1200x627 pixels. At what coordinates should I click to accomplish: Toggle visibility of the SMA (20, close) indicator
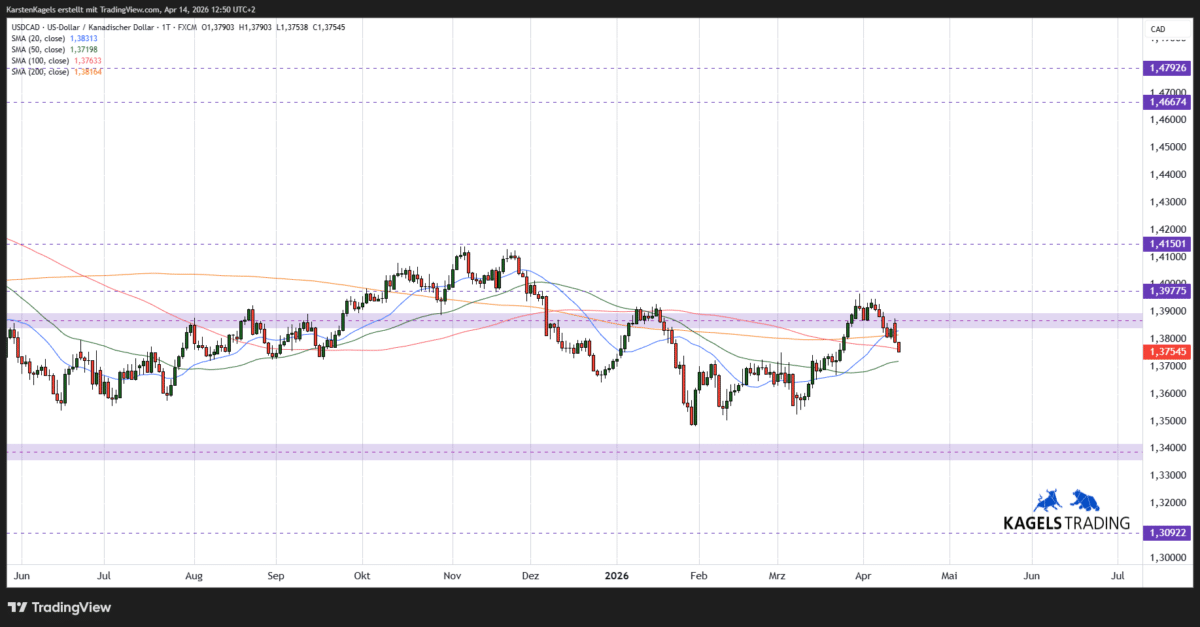coord(38,38)
